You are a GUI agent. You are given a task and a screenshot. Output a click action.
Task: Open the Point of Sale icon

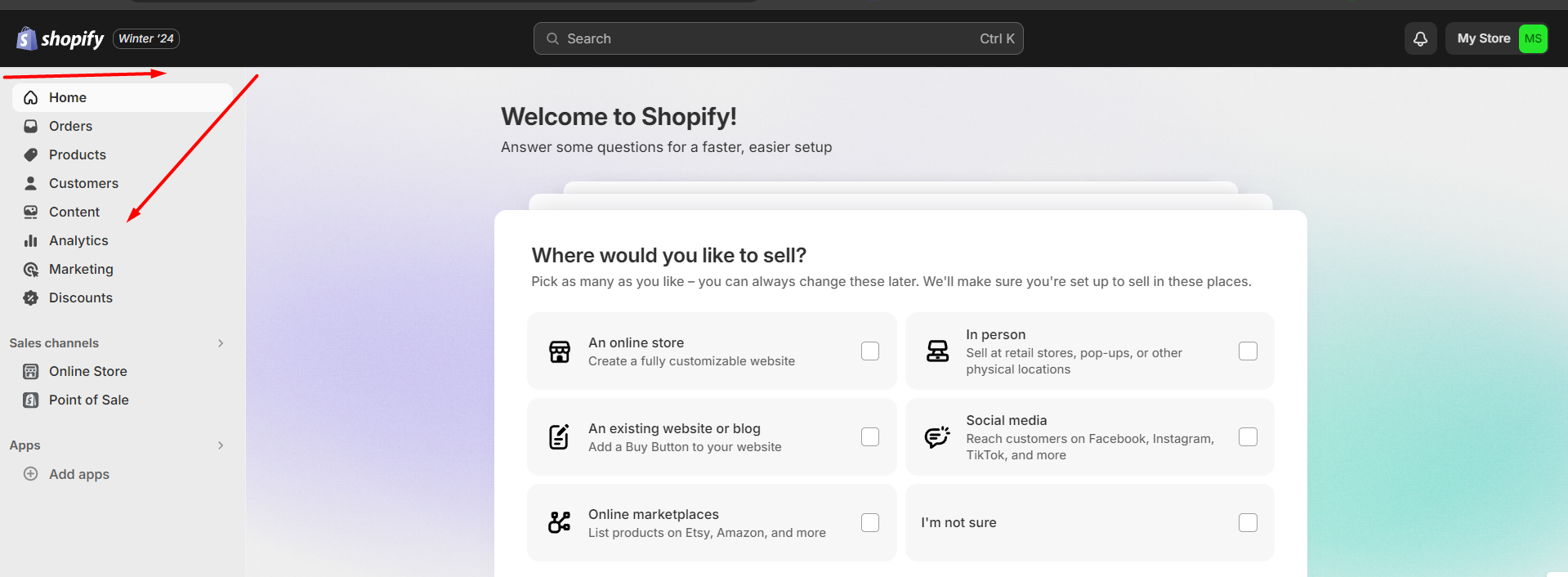pyautogui.click(x=30, y=400)
